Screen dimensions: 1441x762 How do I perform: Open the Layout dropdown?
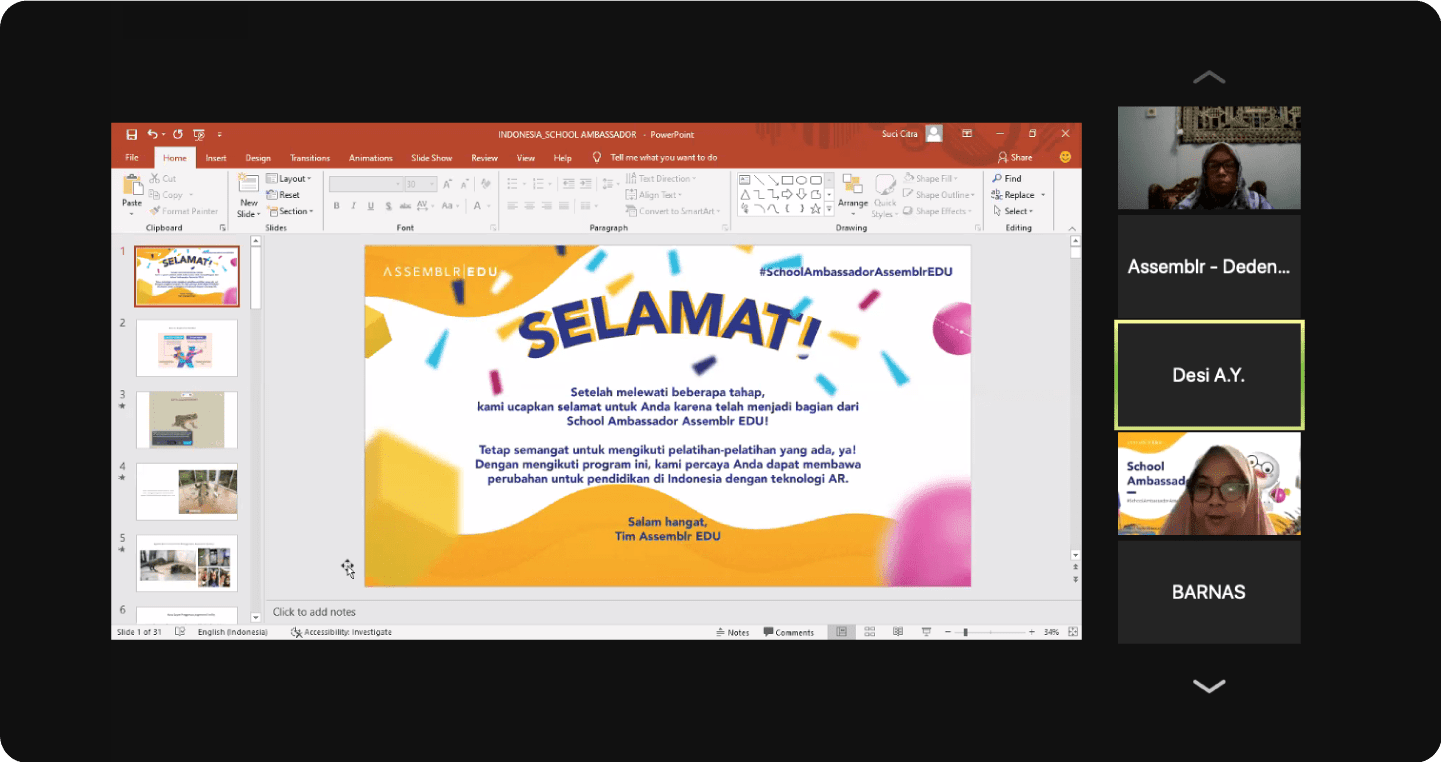(x=290, y=178)
